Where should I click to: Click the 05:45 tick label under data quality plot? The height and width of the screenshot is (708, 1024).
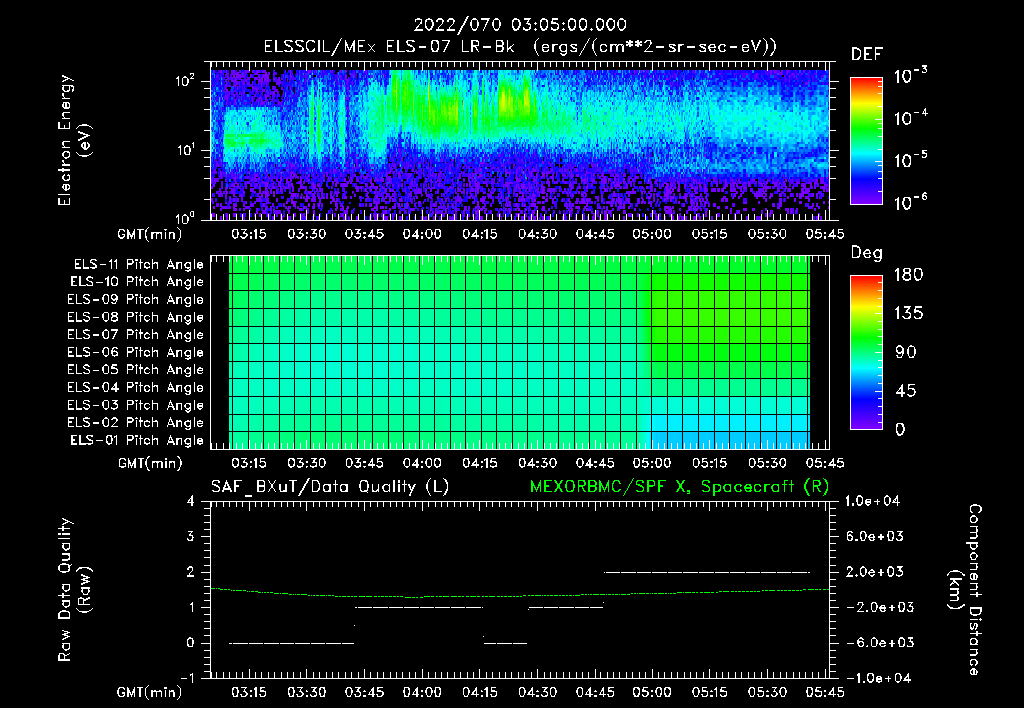point(824,692)
